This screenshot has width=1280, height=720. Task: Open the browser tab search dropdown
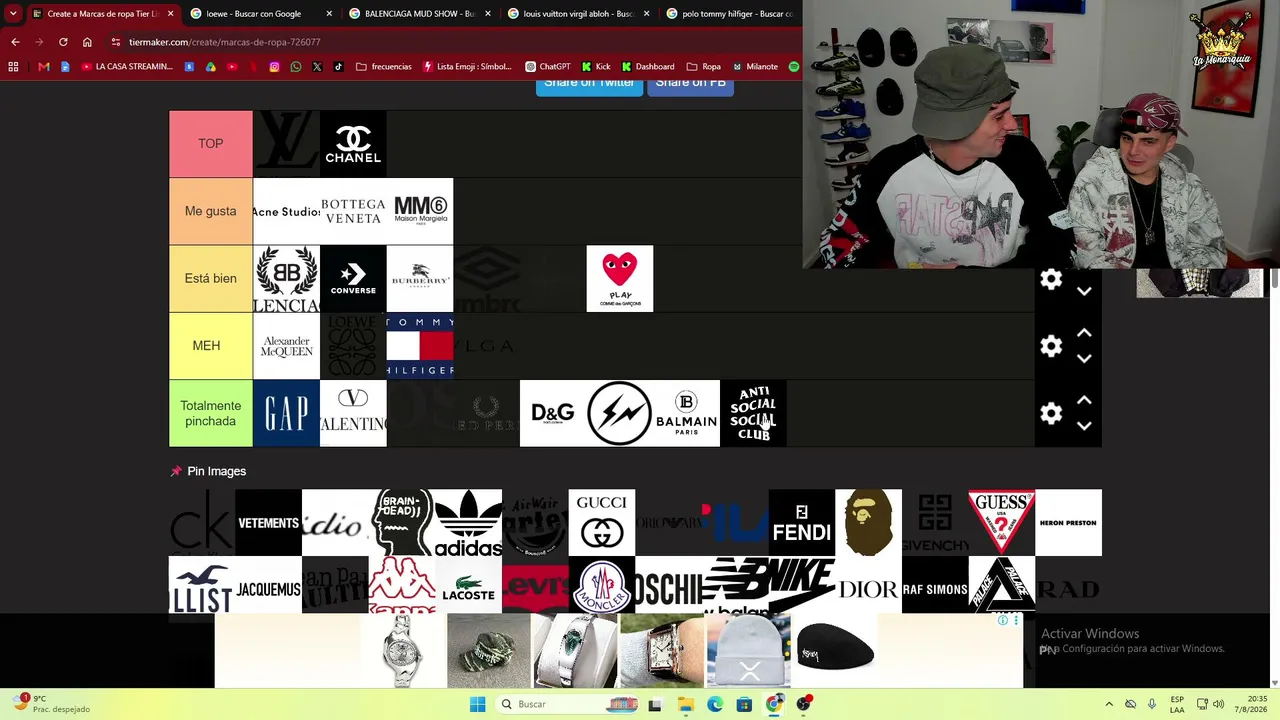click(13, 14)
